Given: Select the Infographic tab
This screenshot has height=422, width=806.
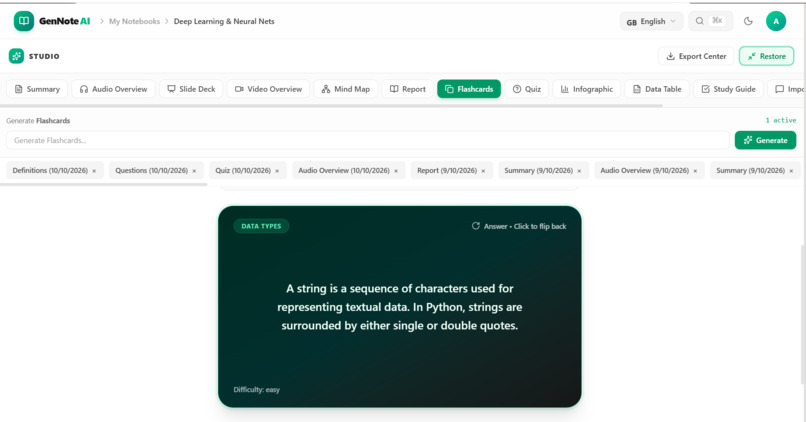Looking at the screenshot, I should 587,89.
